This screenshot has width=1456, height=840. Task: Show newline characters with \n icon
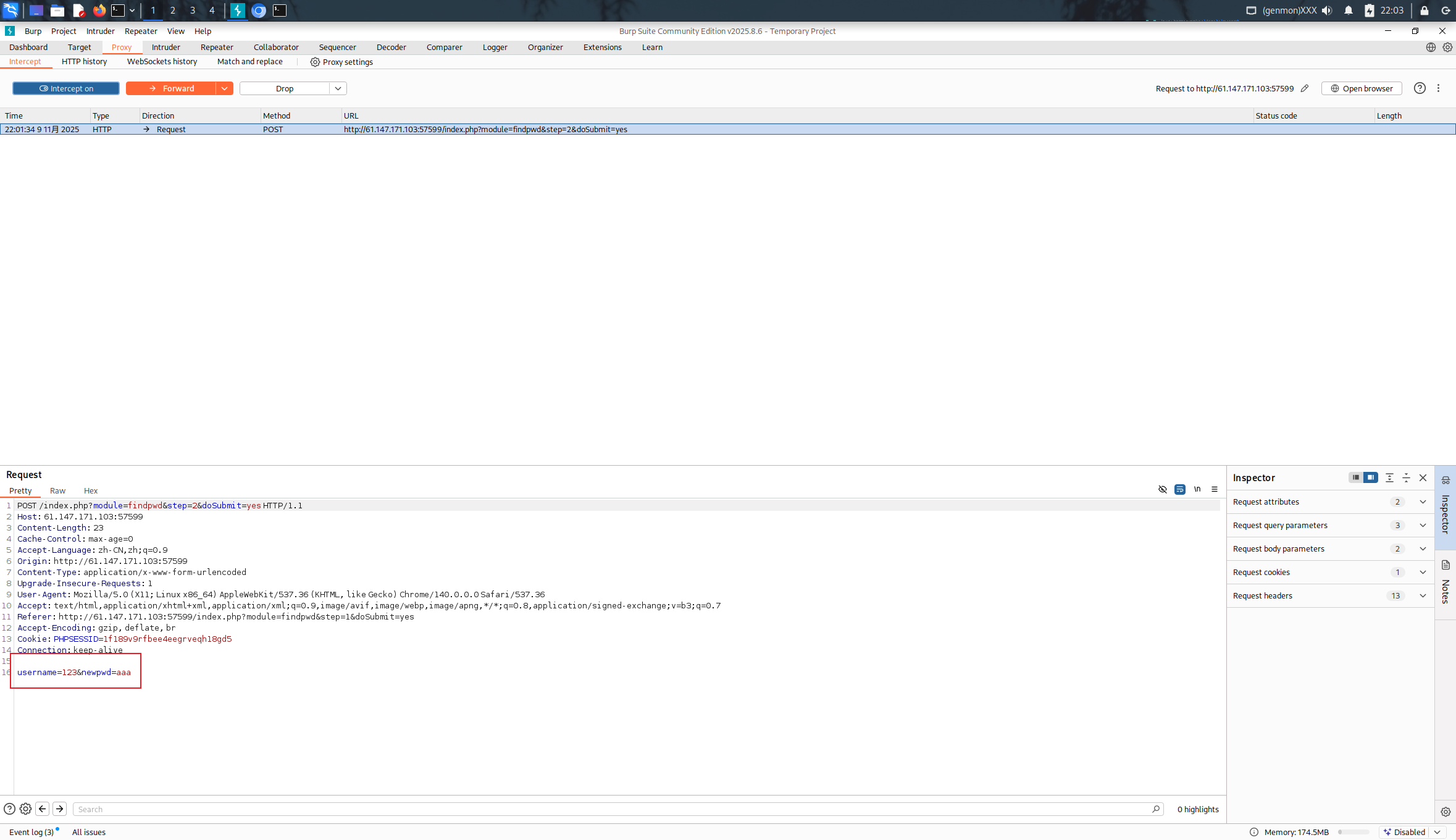point(1197,489)
